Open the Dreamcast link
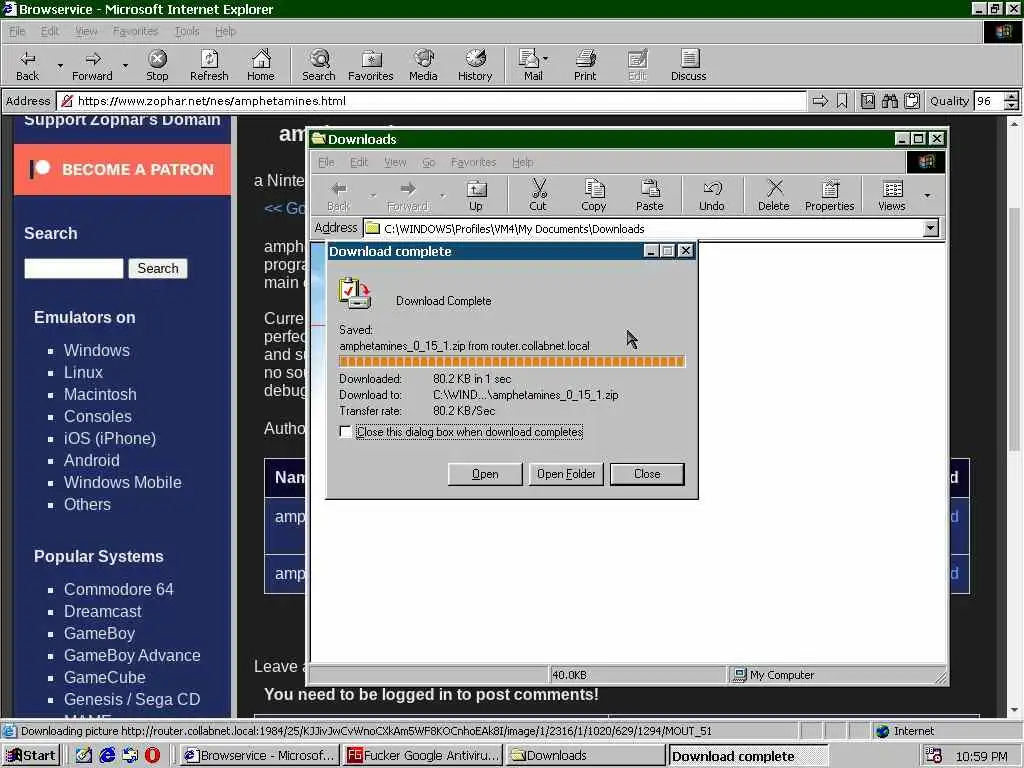 [103, 611]
